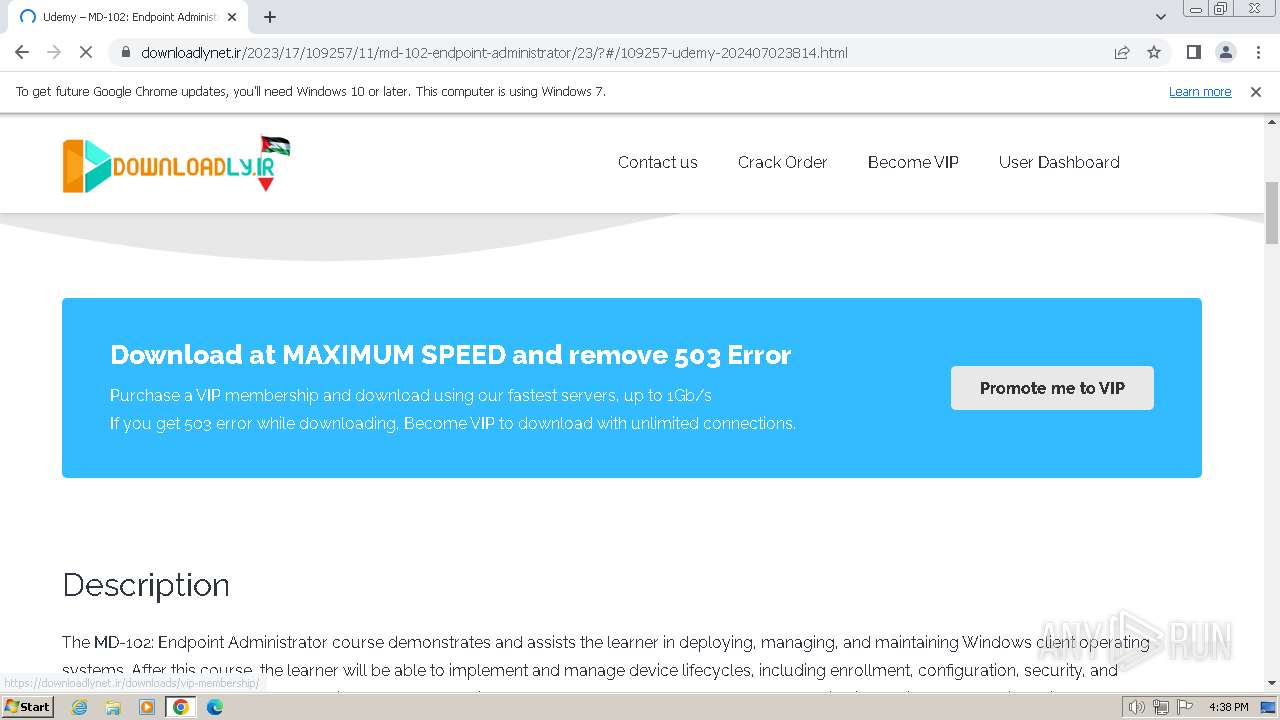Click the network tray icon
The image size is (1280, 720).
(1160, 707)
